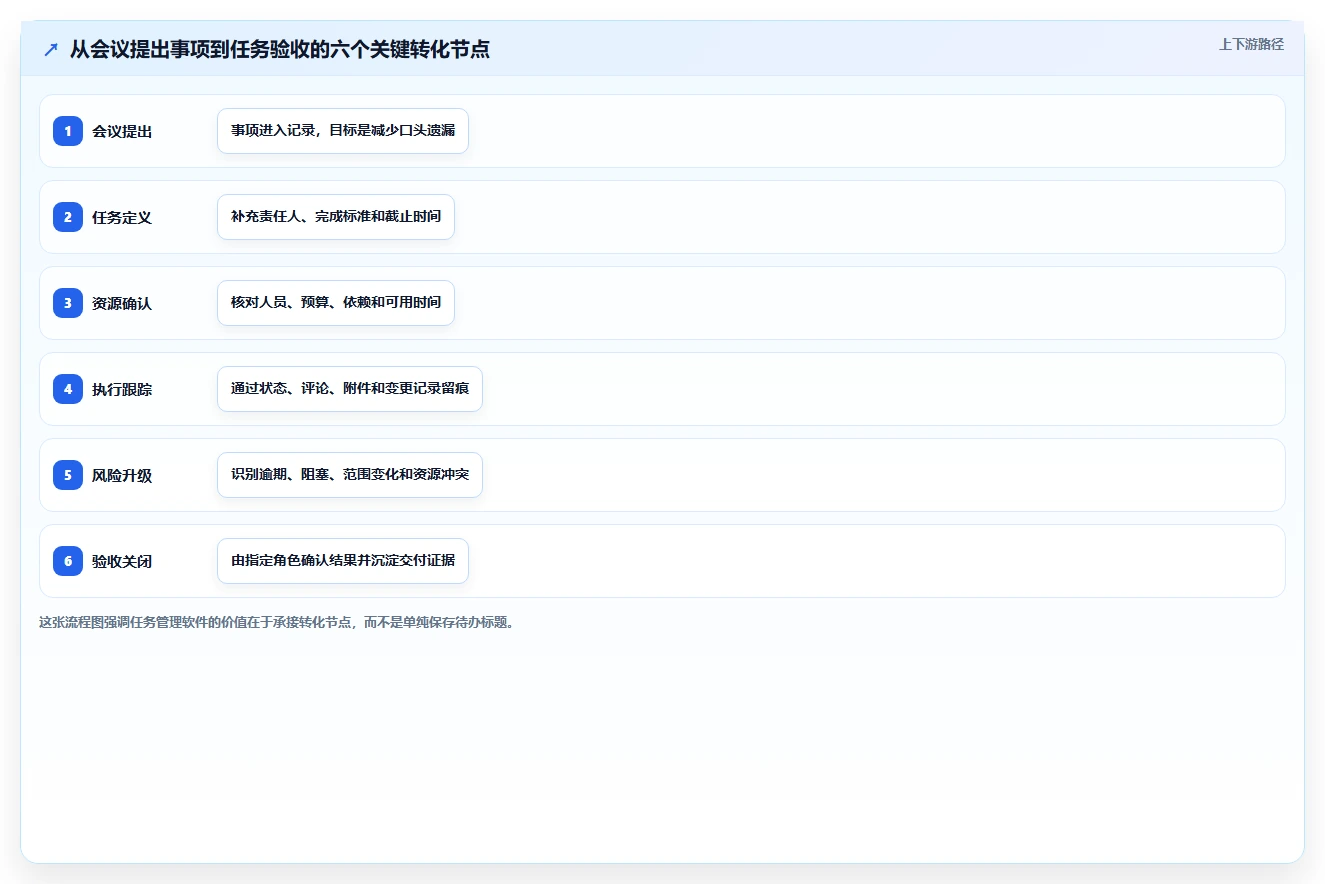
Task: Click step number badge 5
Action: (68, 475)
